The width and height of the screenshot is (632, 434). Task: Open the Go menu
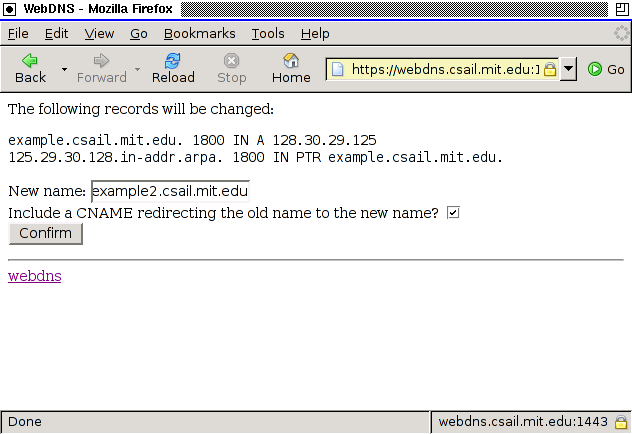[x=139, y=33]
